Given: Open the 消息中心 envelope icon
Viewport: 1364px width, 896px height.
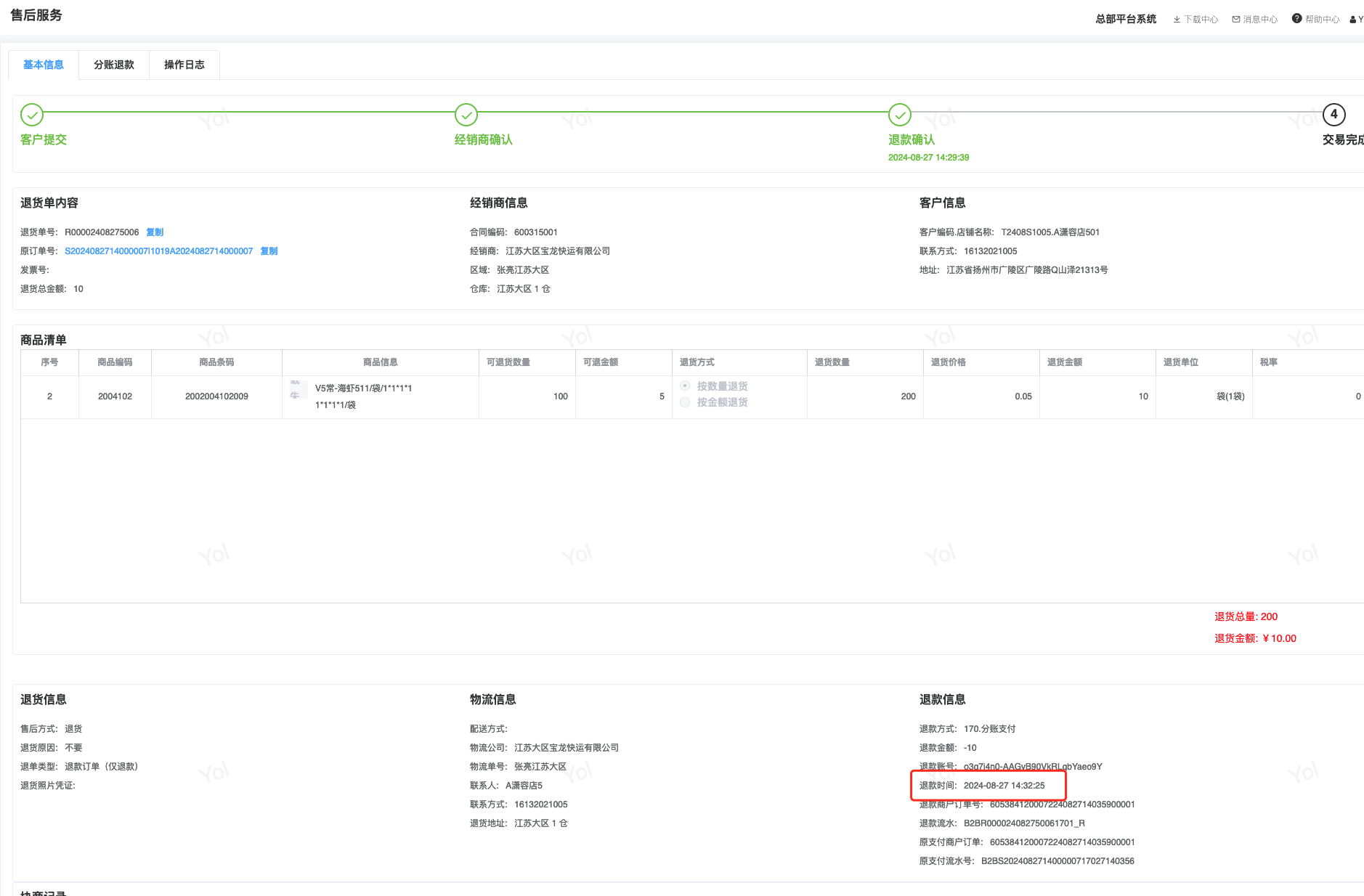Looking at the screenshot, I should pos(1236,20).
